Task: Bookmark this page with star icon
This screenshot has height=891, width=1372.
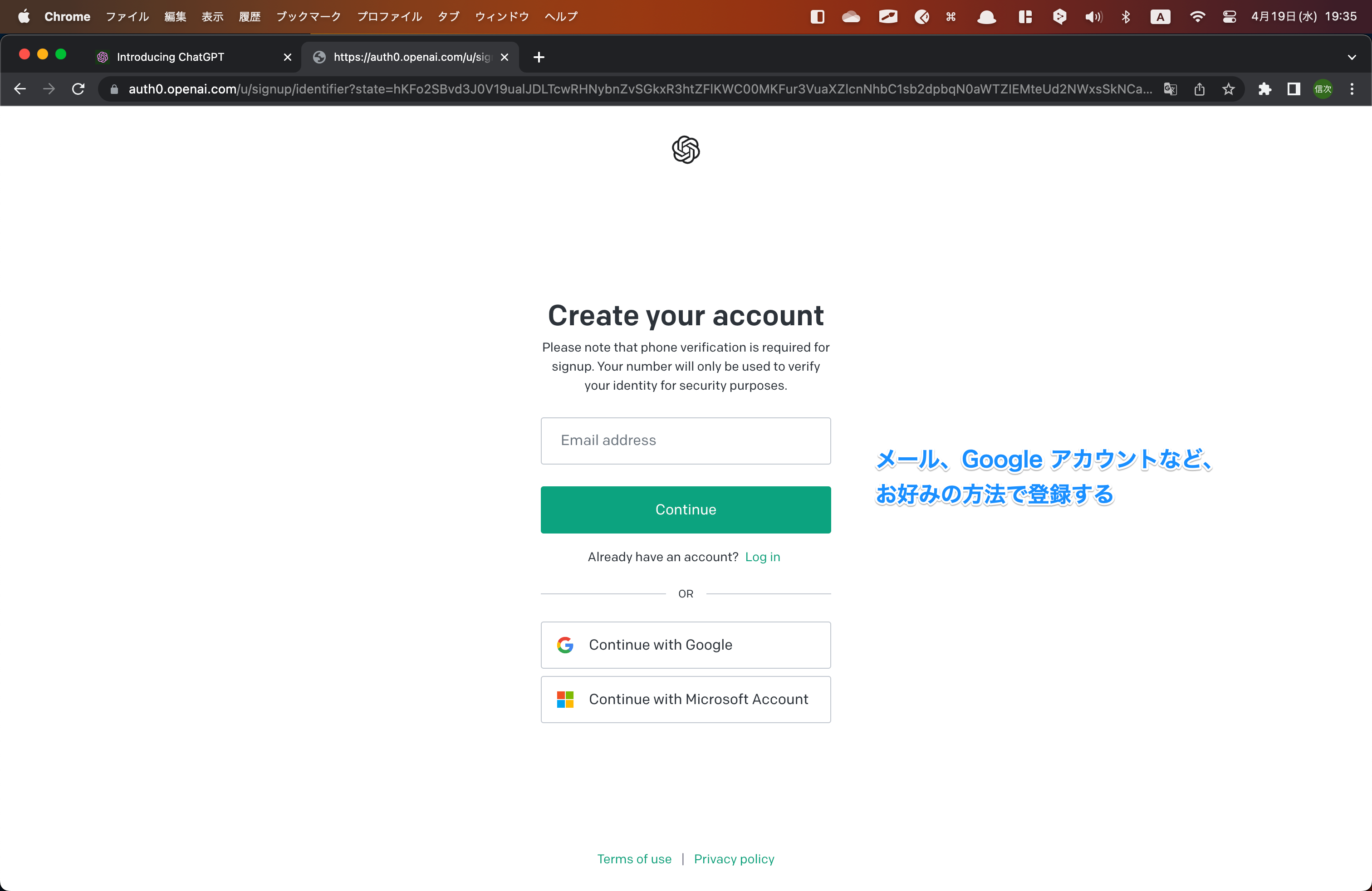Action: click(1229, 89)
